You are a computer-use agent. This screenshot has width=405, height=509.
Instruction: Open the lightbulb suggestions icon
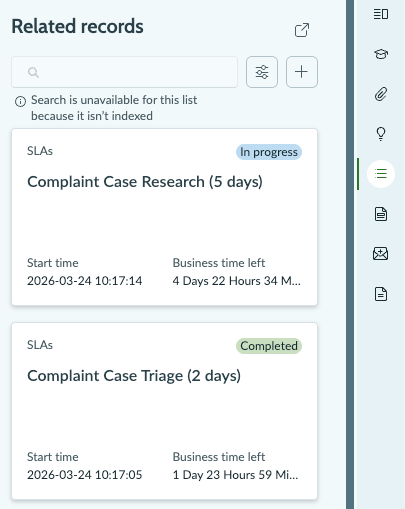pyautogui.click(x=381, y=134)
